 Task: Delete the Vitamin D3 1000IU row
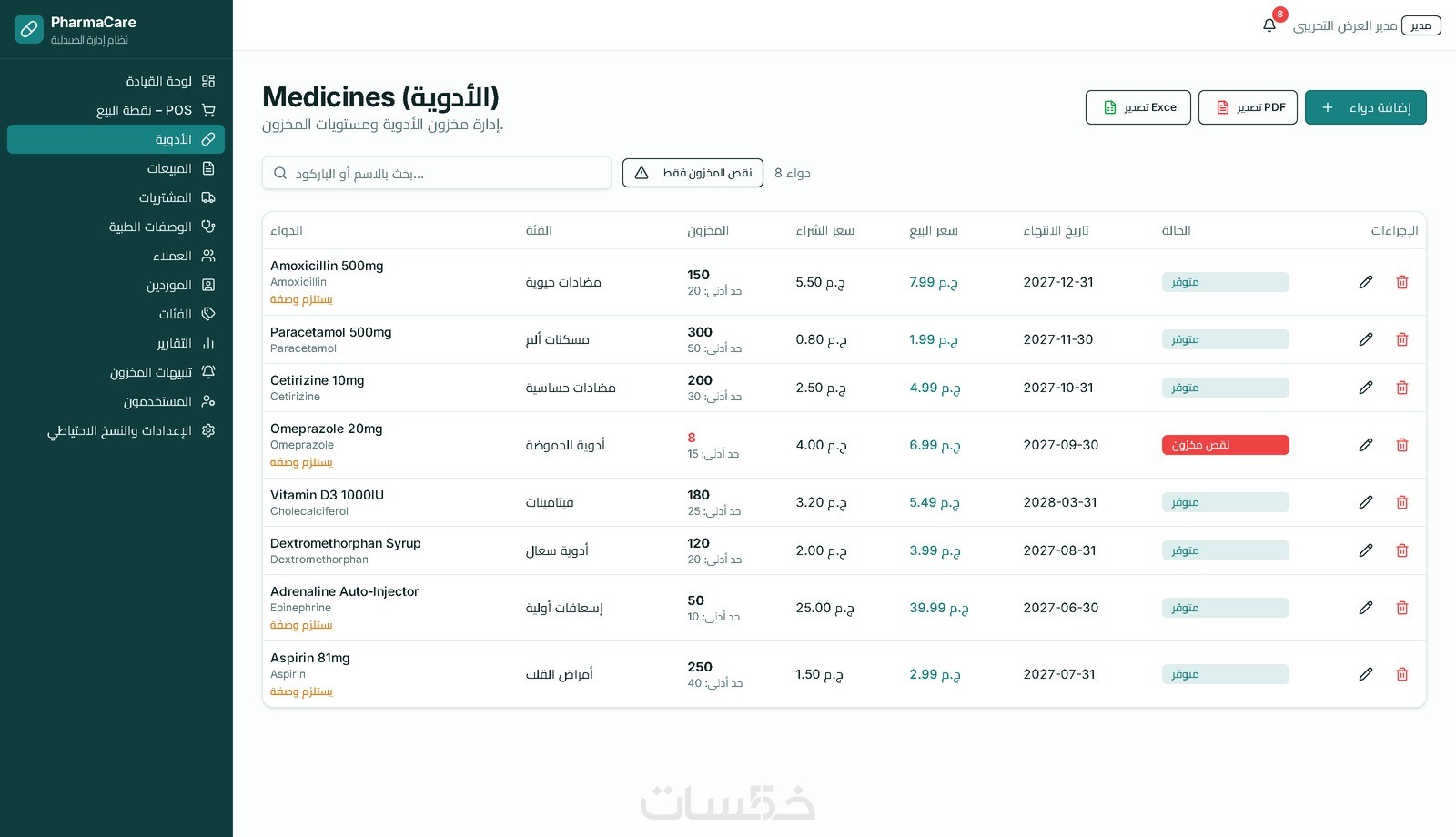coord(1402,502)
